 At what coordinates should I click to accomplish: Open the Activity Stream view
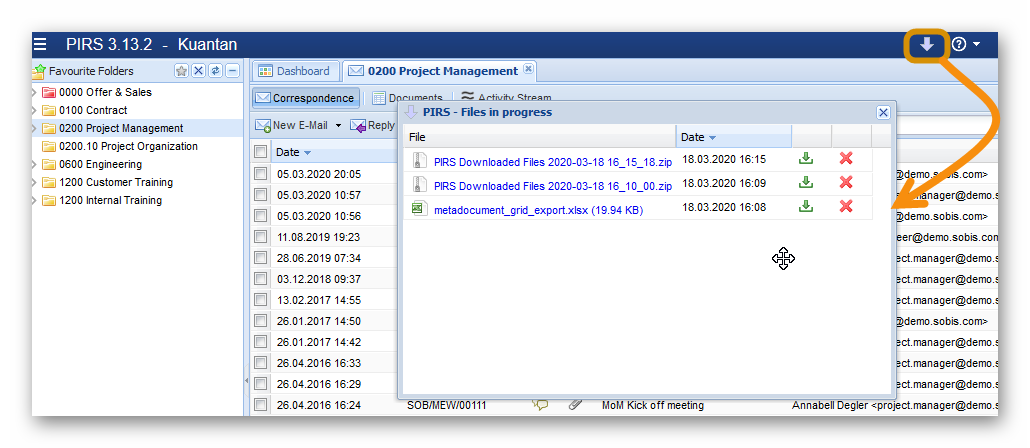point(506,98)
